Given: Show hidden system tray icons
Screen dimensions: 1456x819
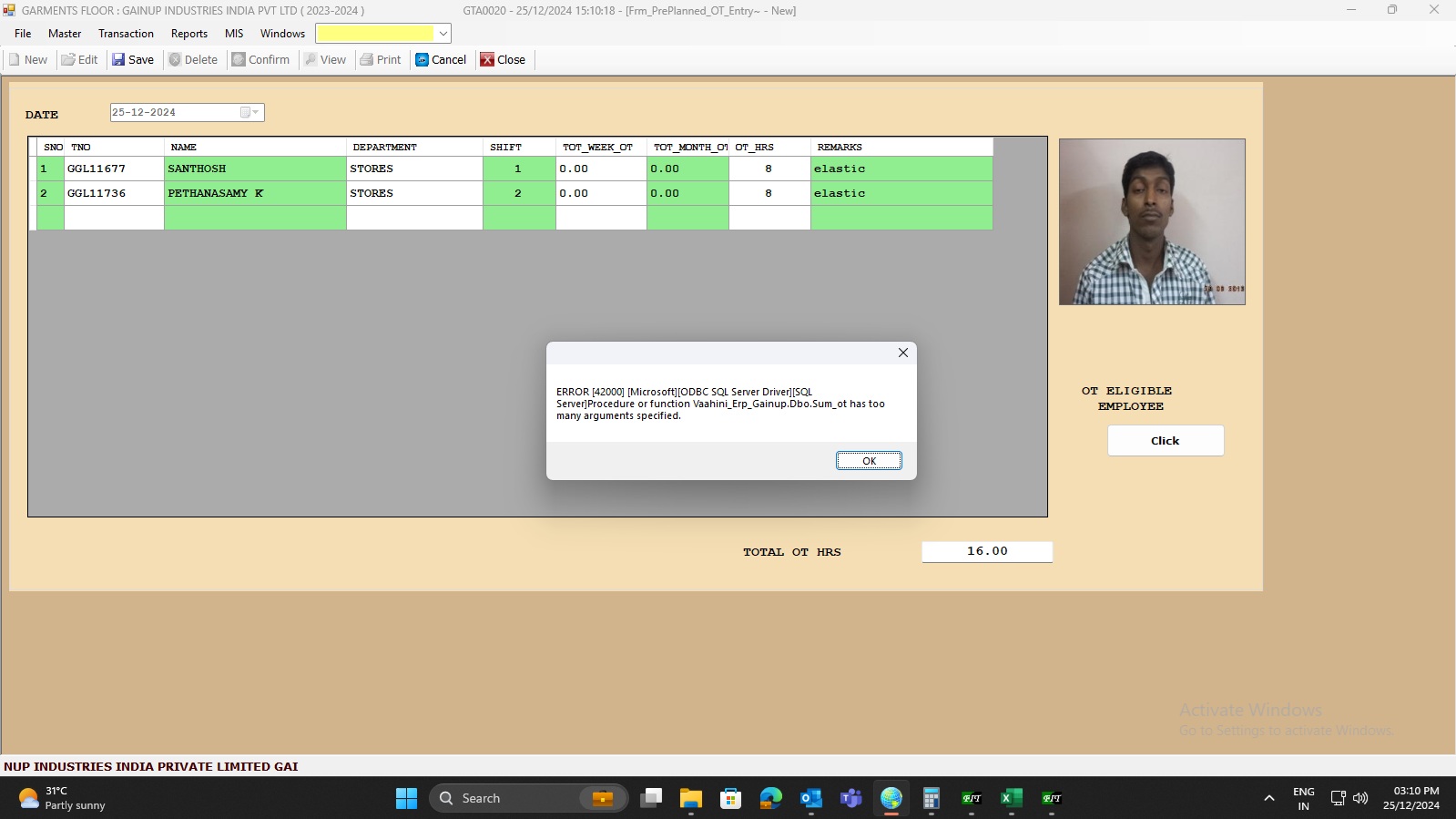Looking at the screenshot, I should [x=1268, y=799].
